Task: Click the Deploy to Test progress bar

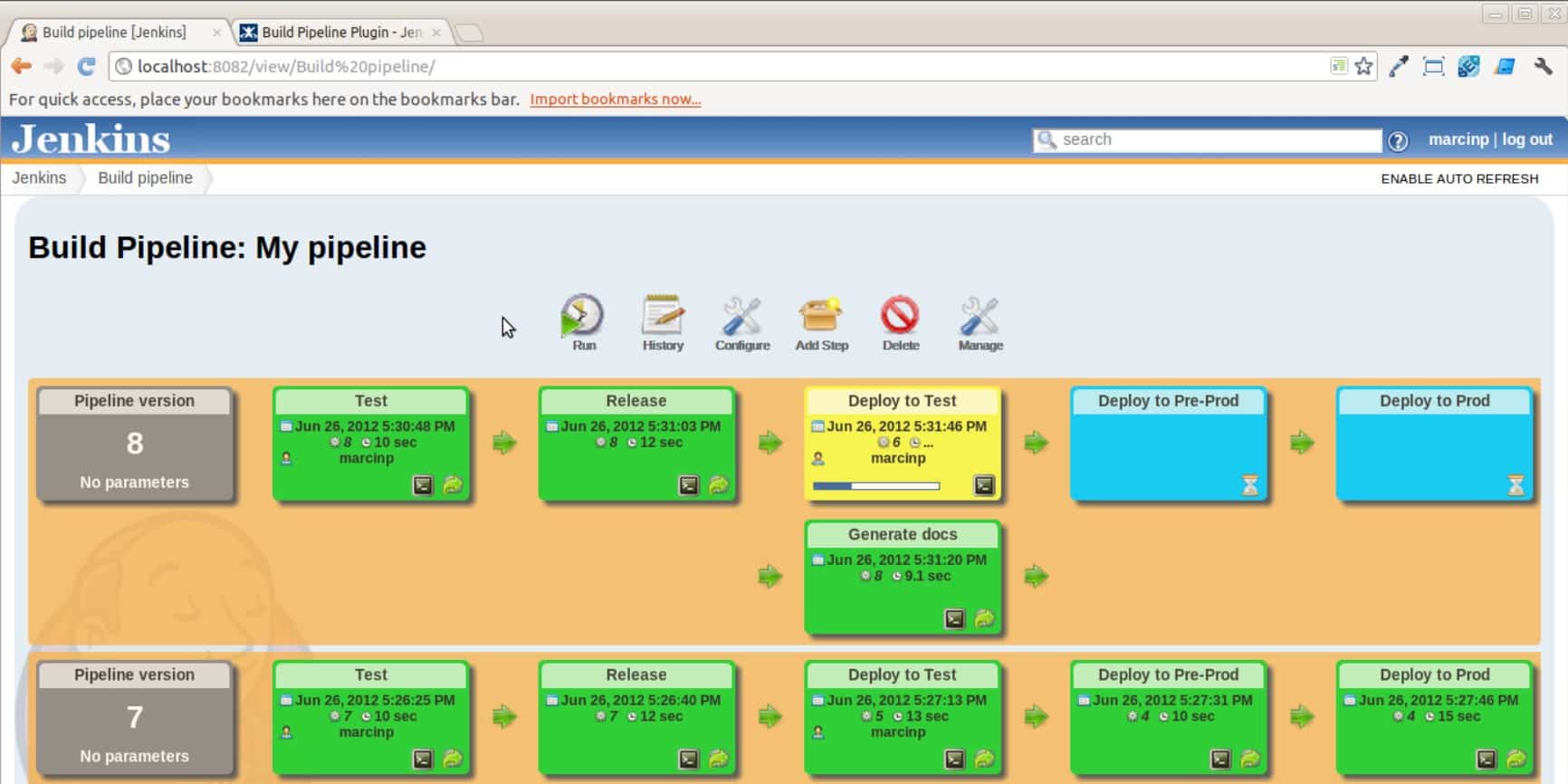Action: (x=876, y=486)
